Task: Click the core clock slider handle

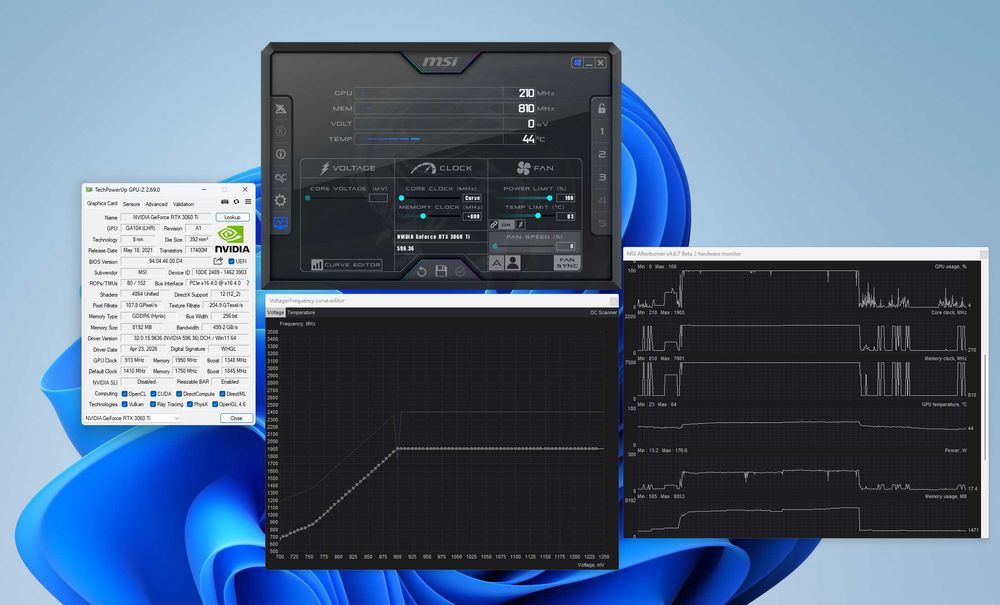Action: pos(401,198)
